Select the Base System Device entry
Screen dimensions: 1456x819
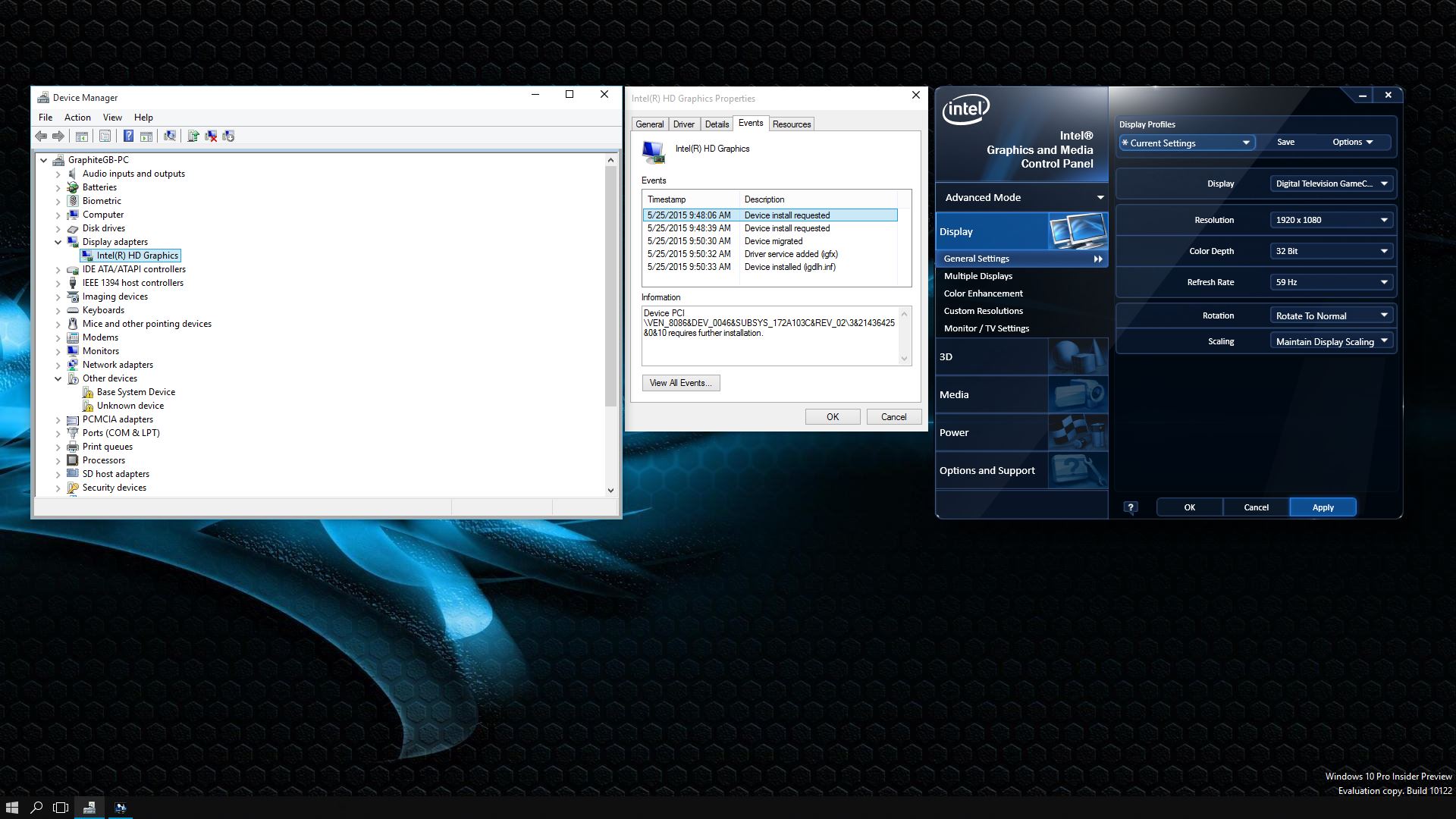pos(136,392)
